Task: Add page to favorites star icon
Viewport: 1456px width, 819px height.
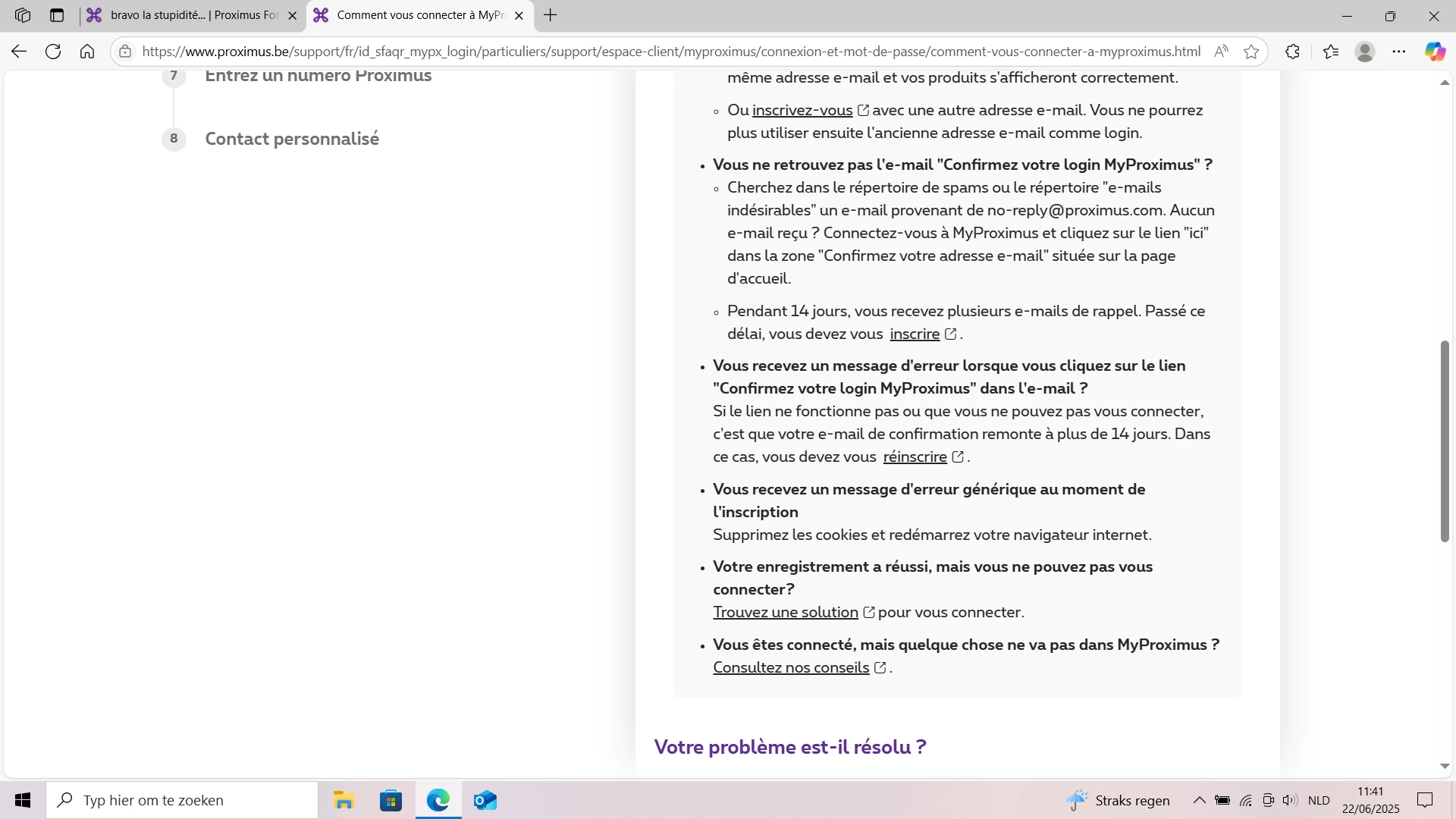Action: [x=1251, y=52]
